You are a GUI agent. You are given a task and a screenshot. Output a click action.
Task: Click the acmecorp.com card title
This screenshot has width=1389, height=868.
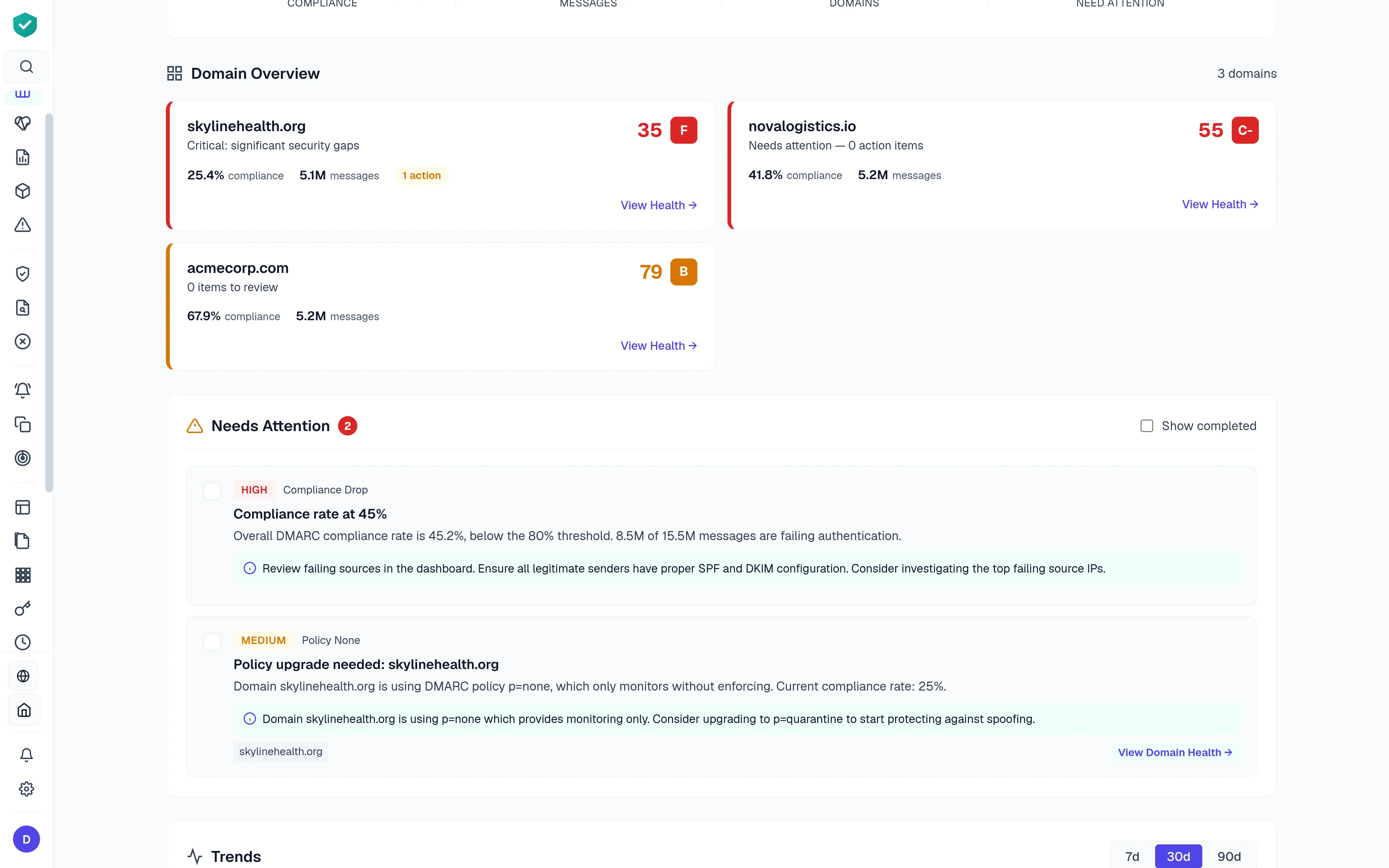tap(238, 268)
